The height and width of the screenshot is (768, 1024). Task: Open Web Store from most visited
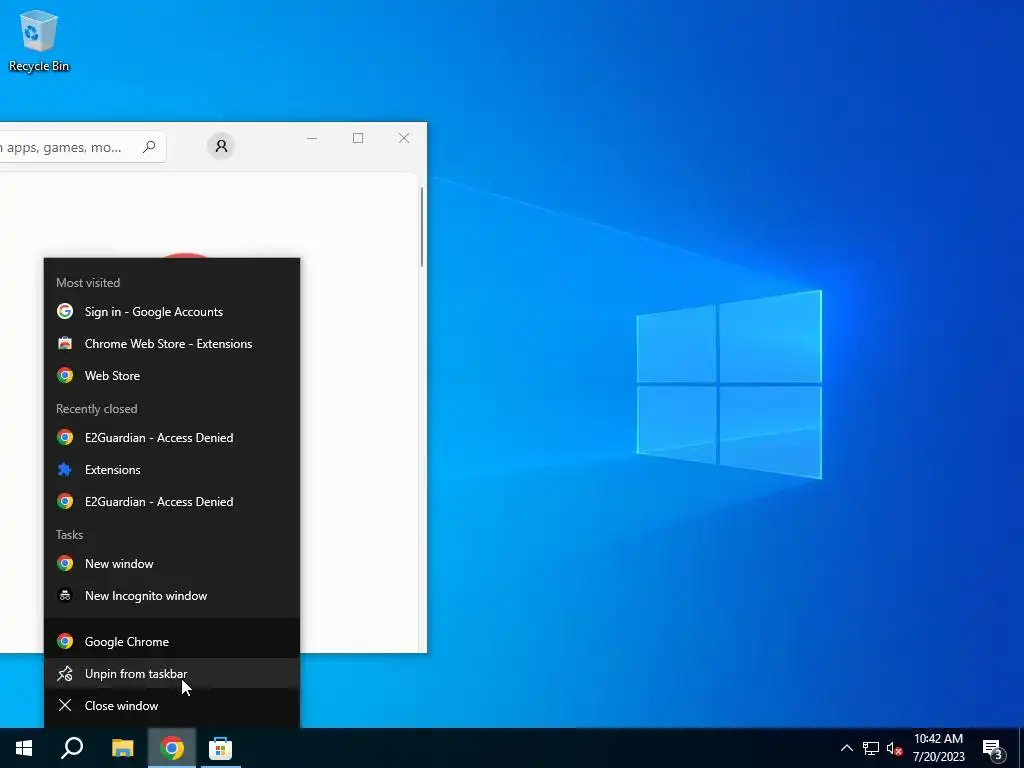click(172, 376)
